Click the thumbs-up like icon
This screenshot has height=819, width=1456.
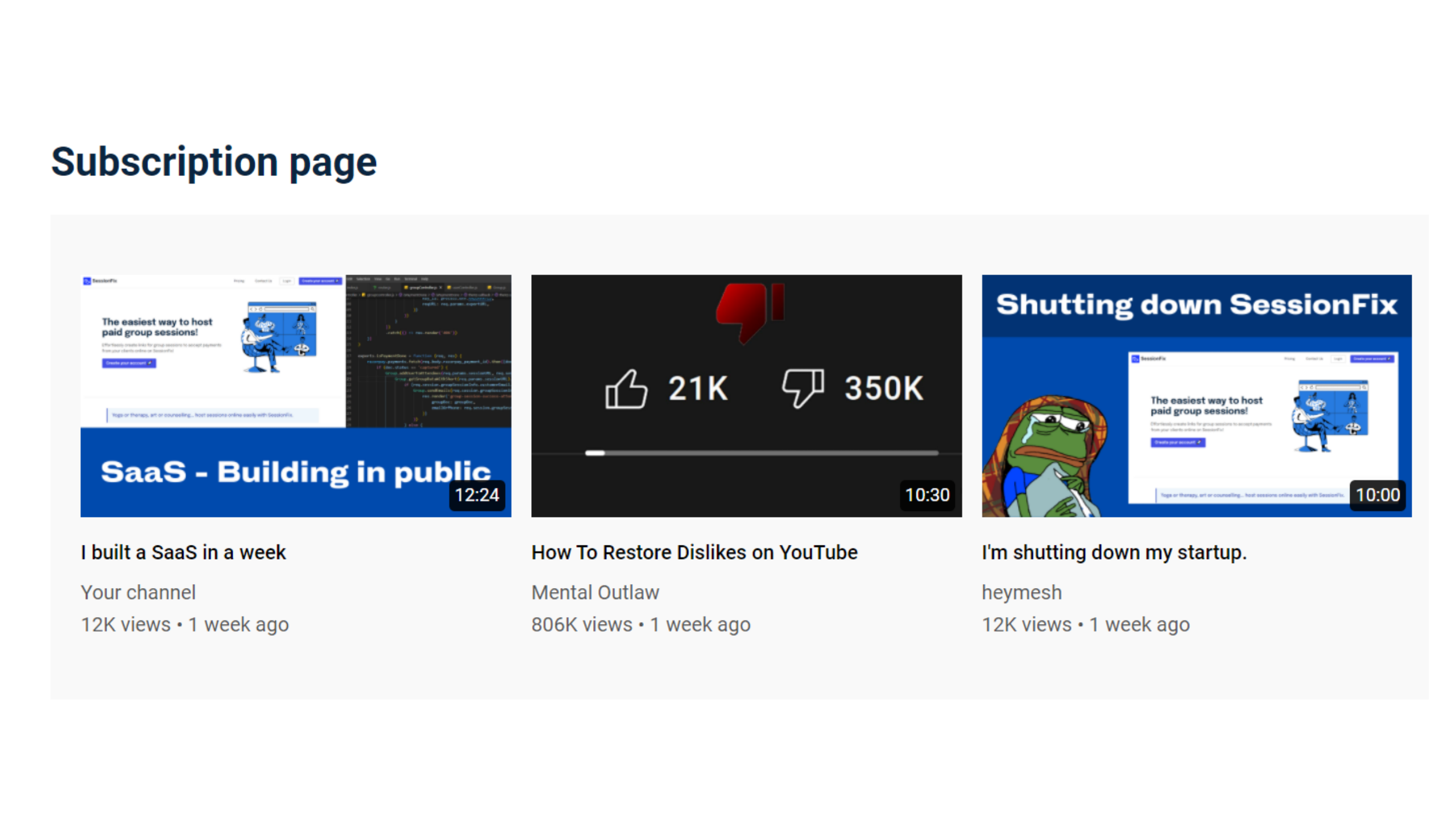pos(626,390)
